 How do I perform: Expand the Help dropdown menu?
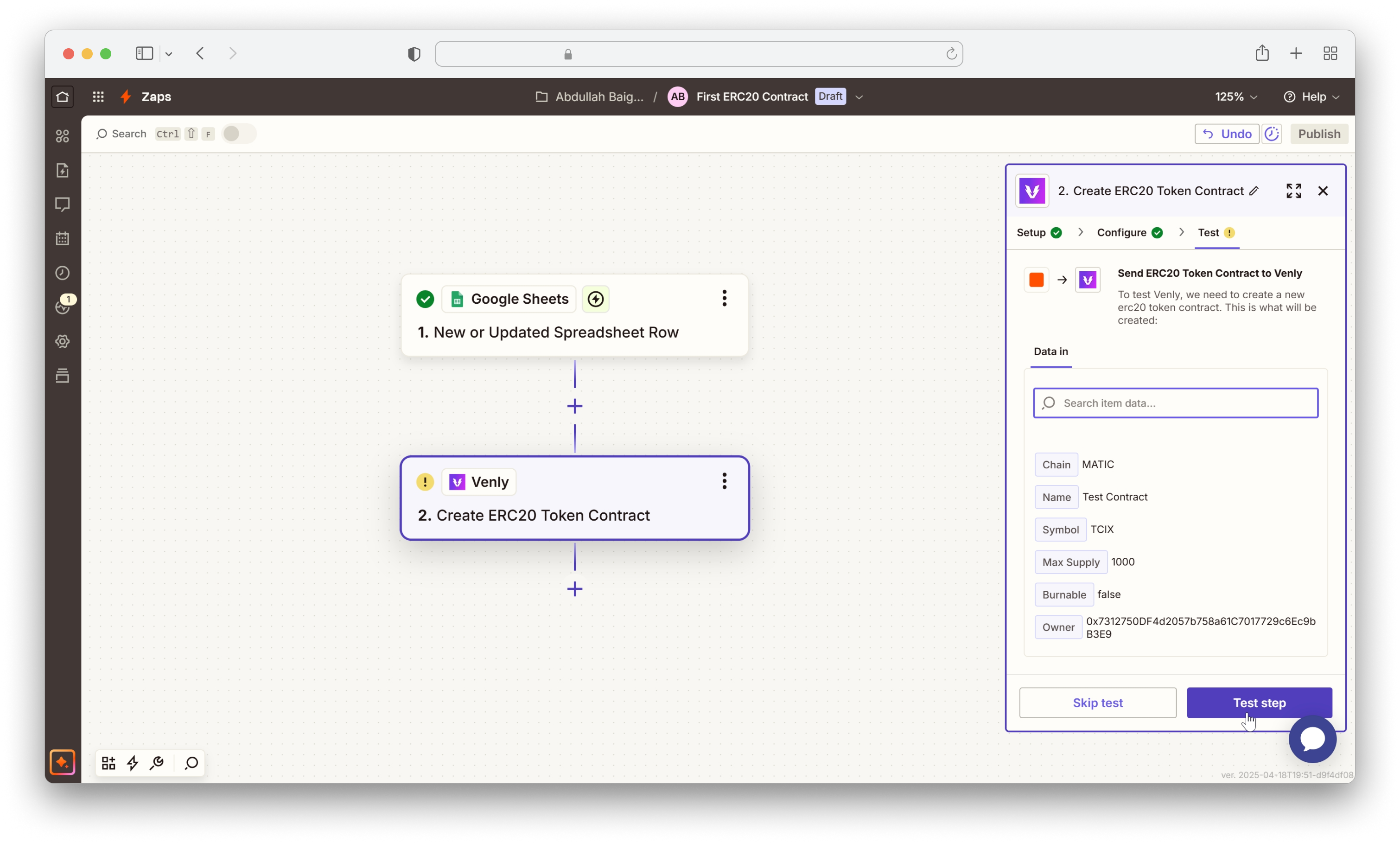point(1311,97)
